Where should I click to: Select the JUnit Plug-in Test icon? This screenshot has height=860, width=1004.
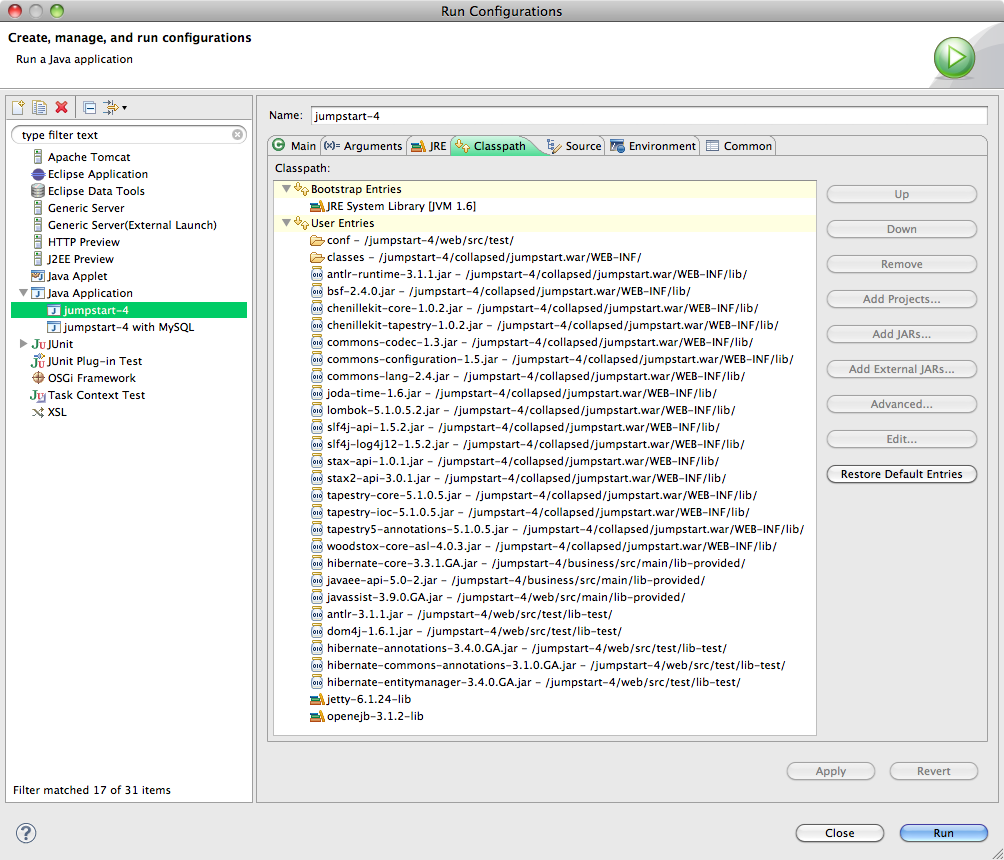38,361
